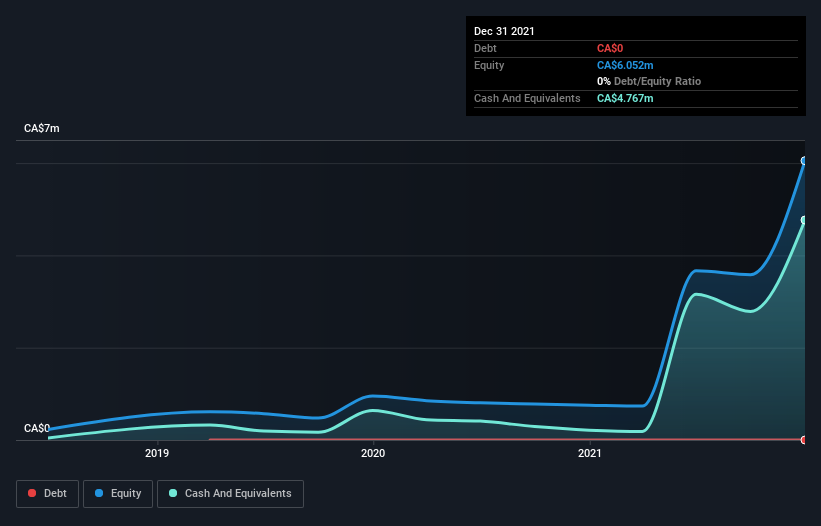This screenshot has width=821, height=526.
Task: Click the 2020 axis label
Action: point(373,453)
